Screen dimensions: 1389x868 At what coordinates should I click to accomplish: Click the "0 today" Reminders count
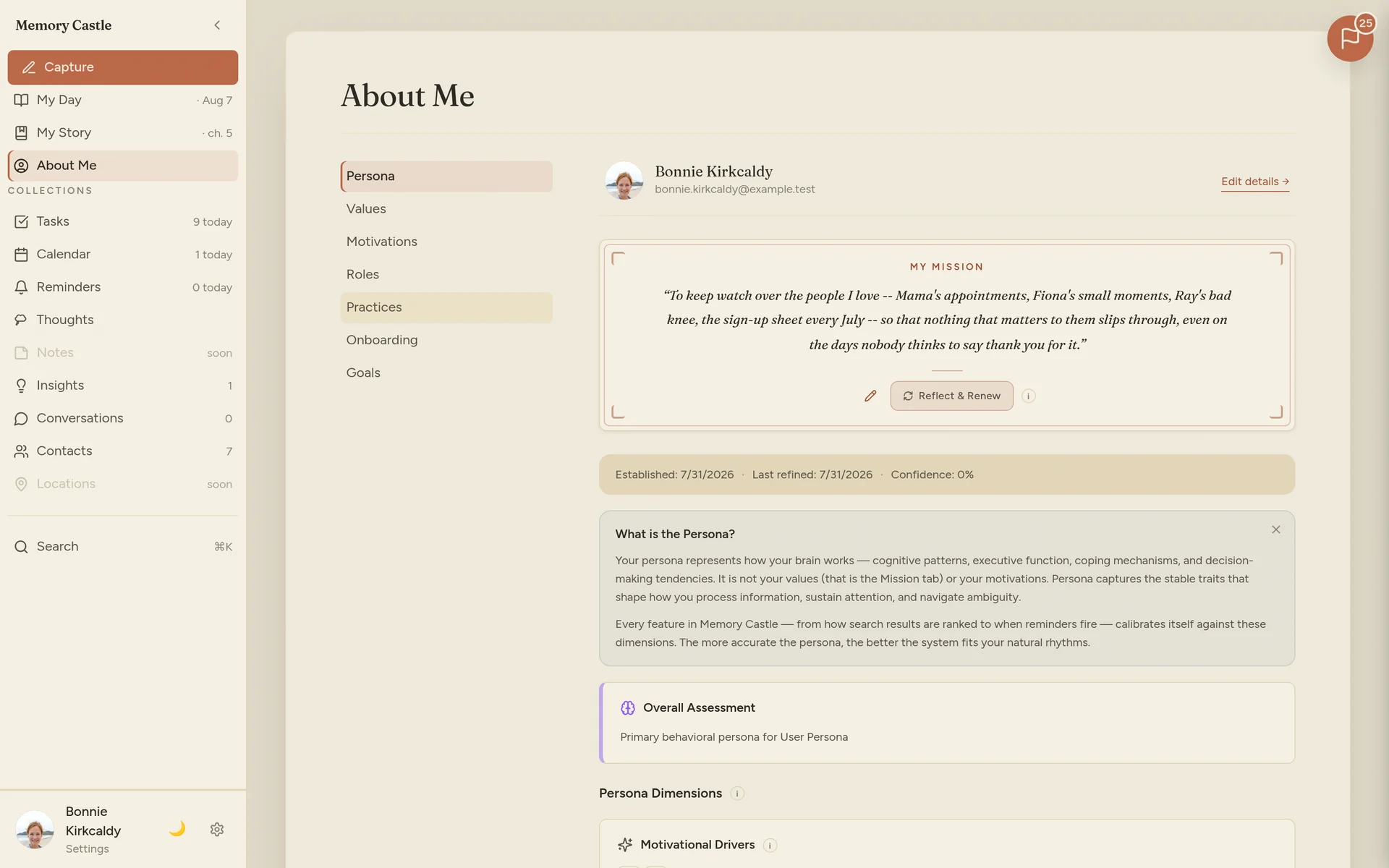point(213,288)
